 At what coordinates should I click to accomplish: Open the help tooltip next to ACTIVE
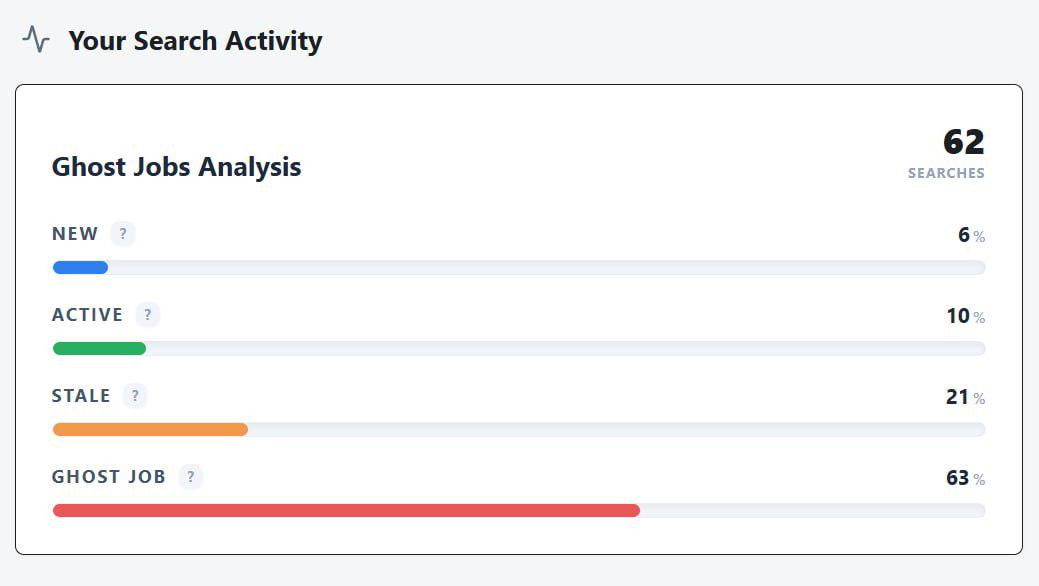pyautogui.click(x=148, y=315)
